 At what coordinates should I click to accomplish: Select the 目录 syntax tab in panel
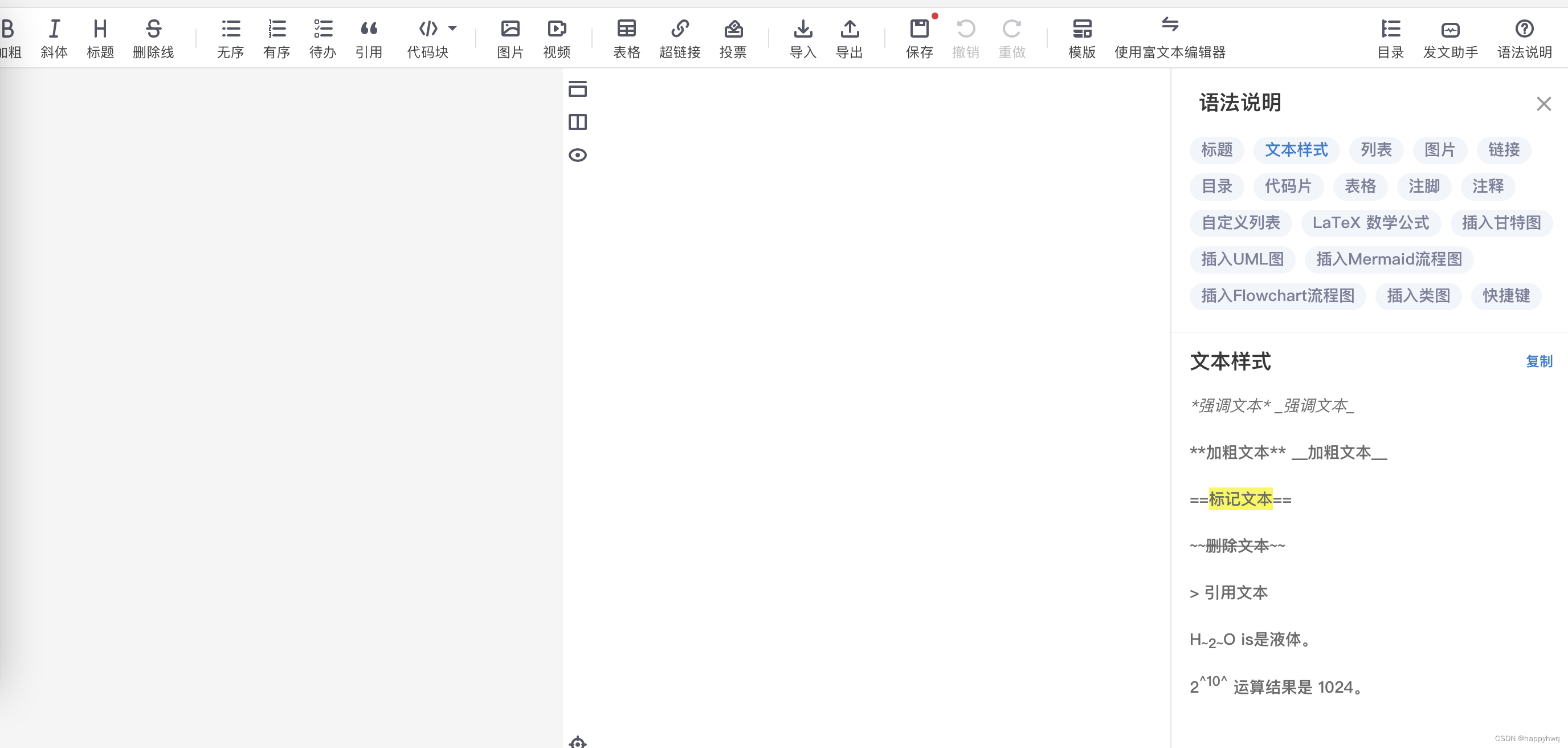[1217, 186]
